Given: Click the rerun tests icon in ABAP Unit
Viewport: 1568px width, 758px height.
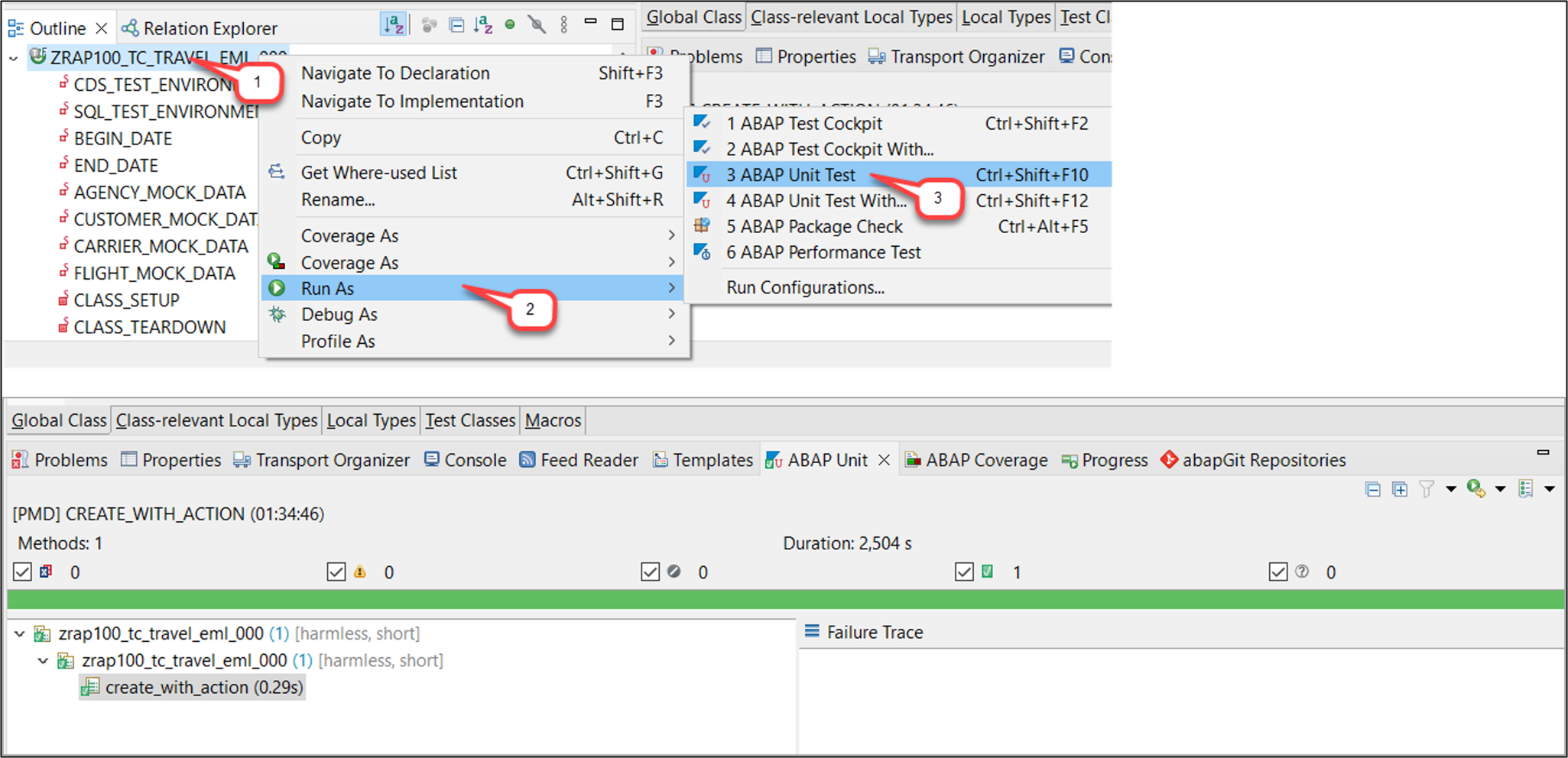Looking at the screenshot, I should point(1476,489).
